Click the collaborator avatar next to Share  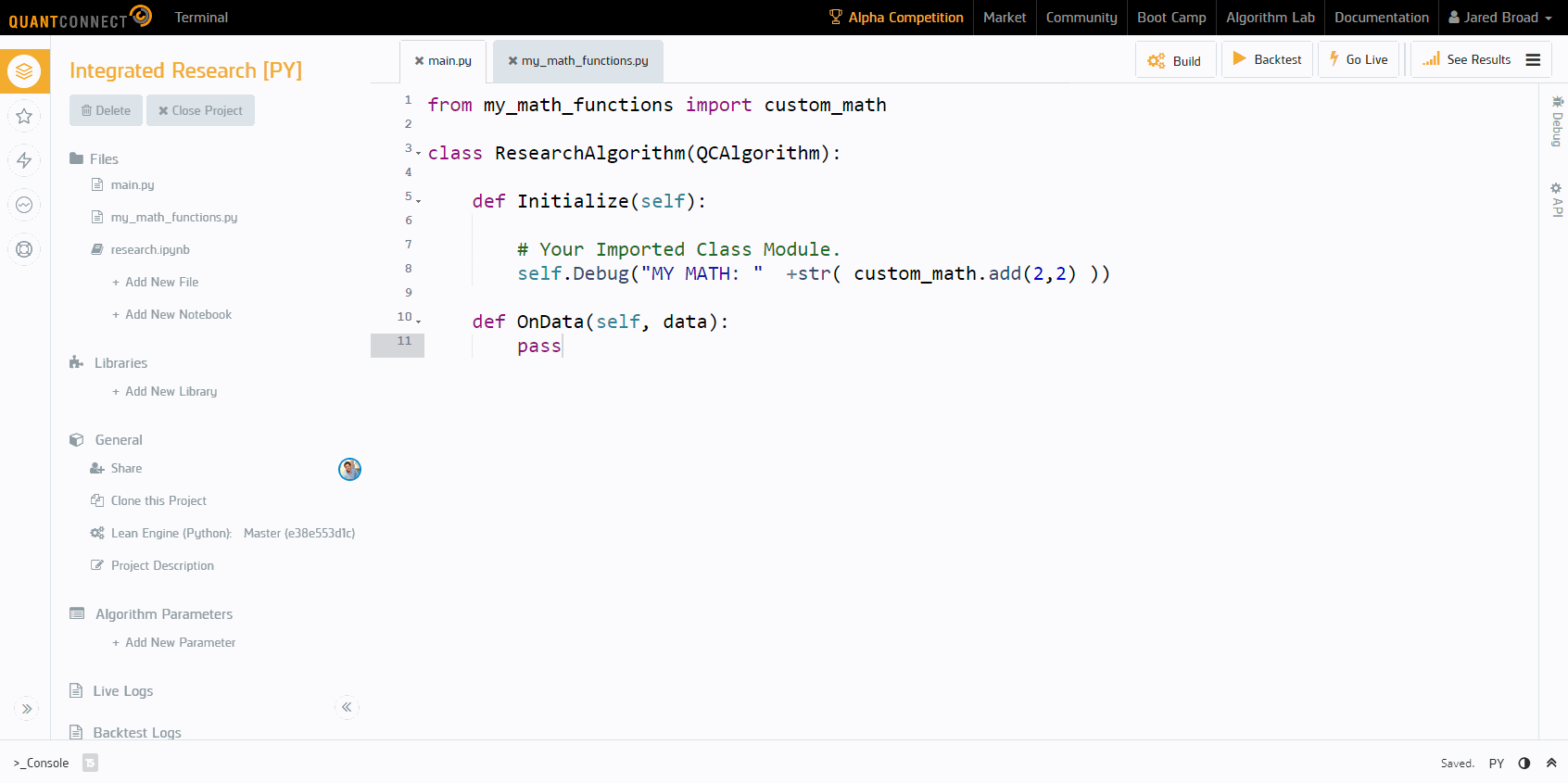tap(349, 470)
